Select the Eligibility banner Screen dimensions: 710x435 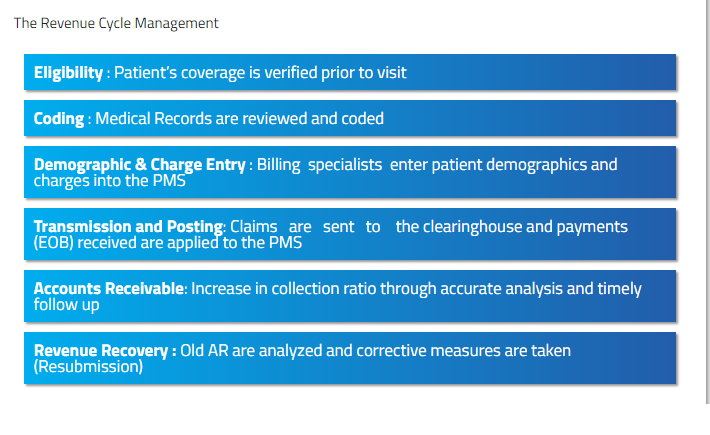pyautogui.click(x=350, y=72)
